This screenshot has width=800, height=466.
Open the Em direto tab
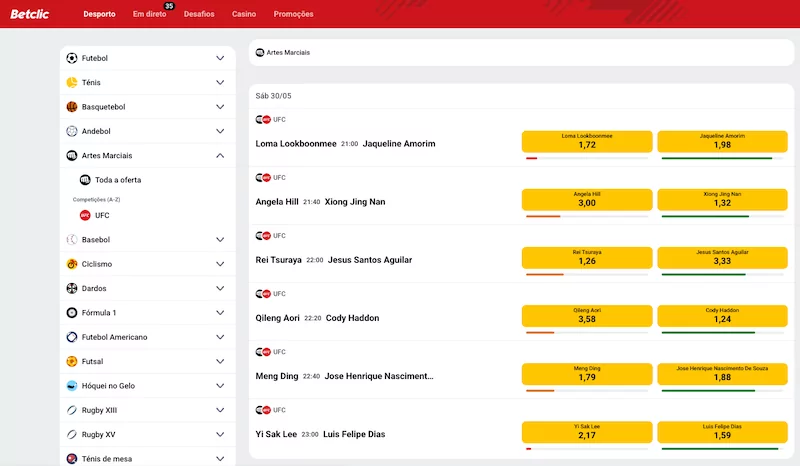[x=149, y=14]
